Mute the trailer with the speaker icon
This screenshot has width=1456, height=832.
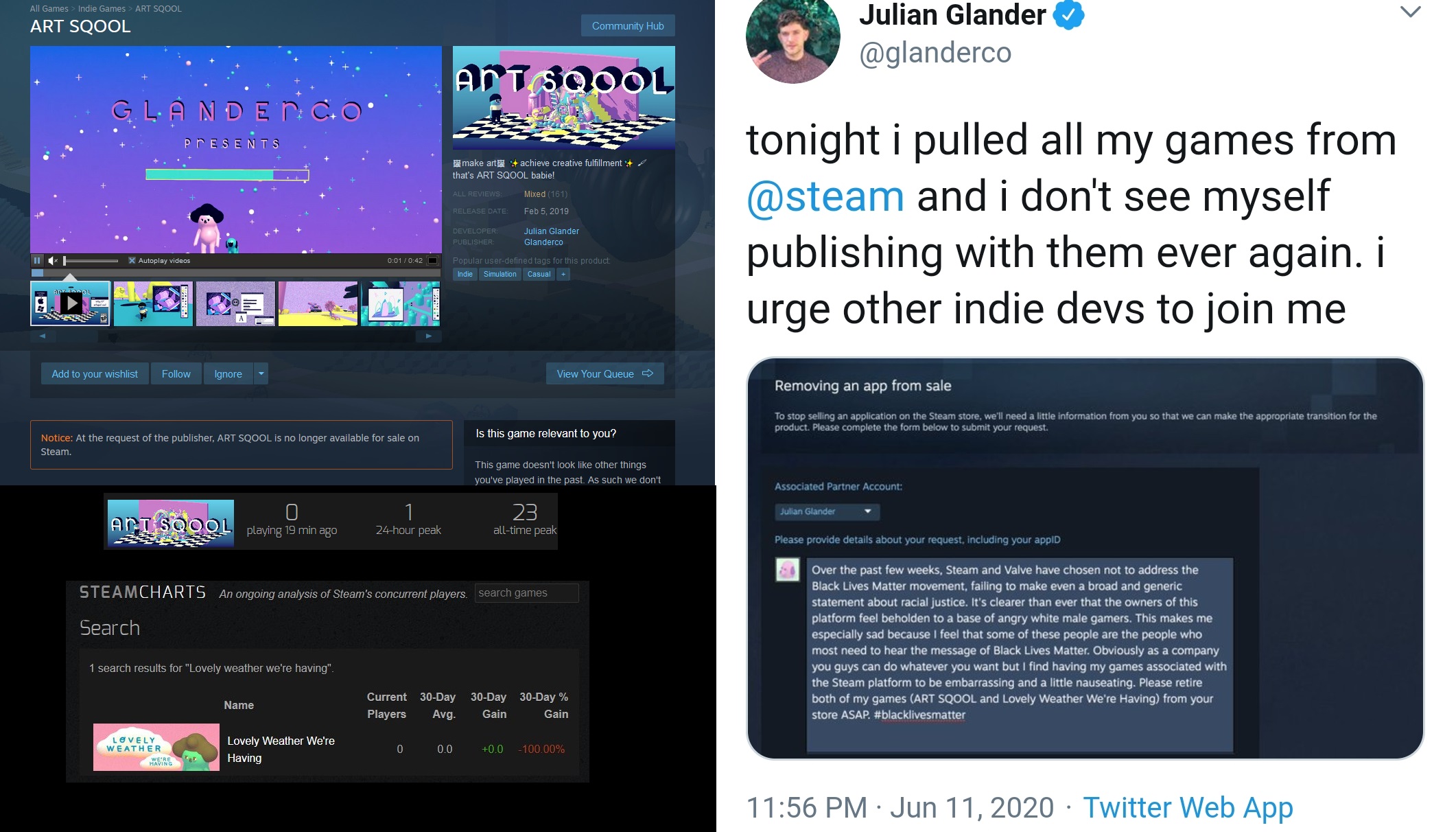53,261
